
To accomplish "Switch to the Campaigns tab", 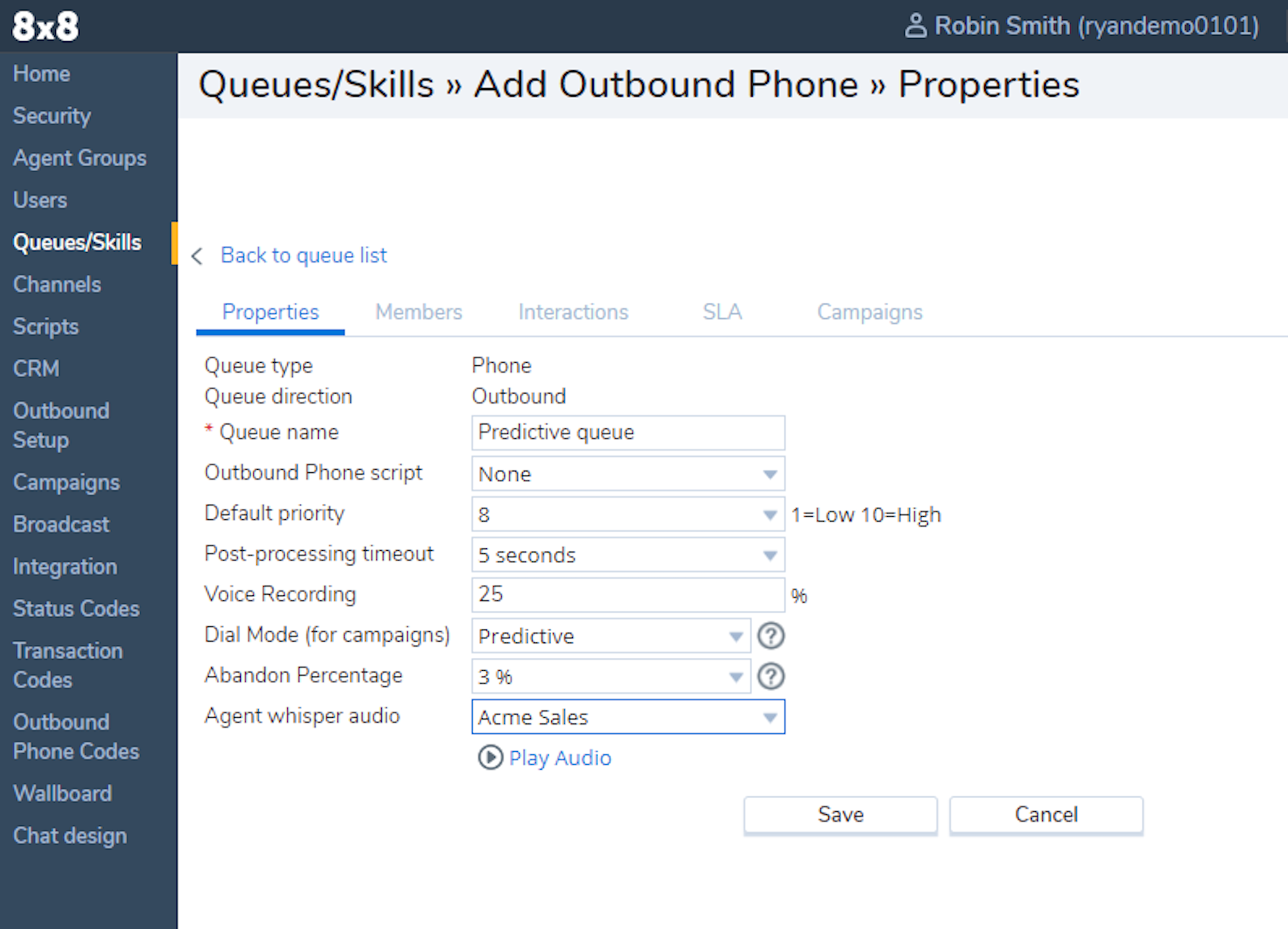I will 868,311.
